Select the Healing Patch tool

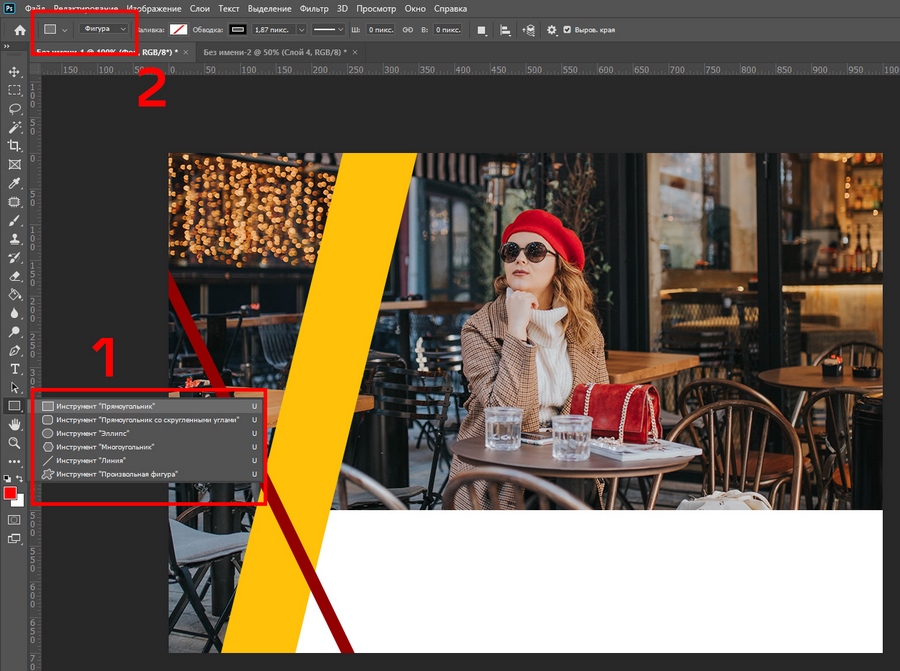click(x=14, y=202)
